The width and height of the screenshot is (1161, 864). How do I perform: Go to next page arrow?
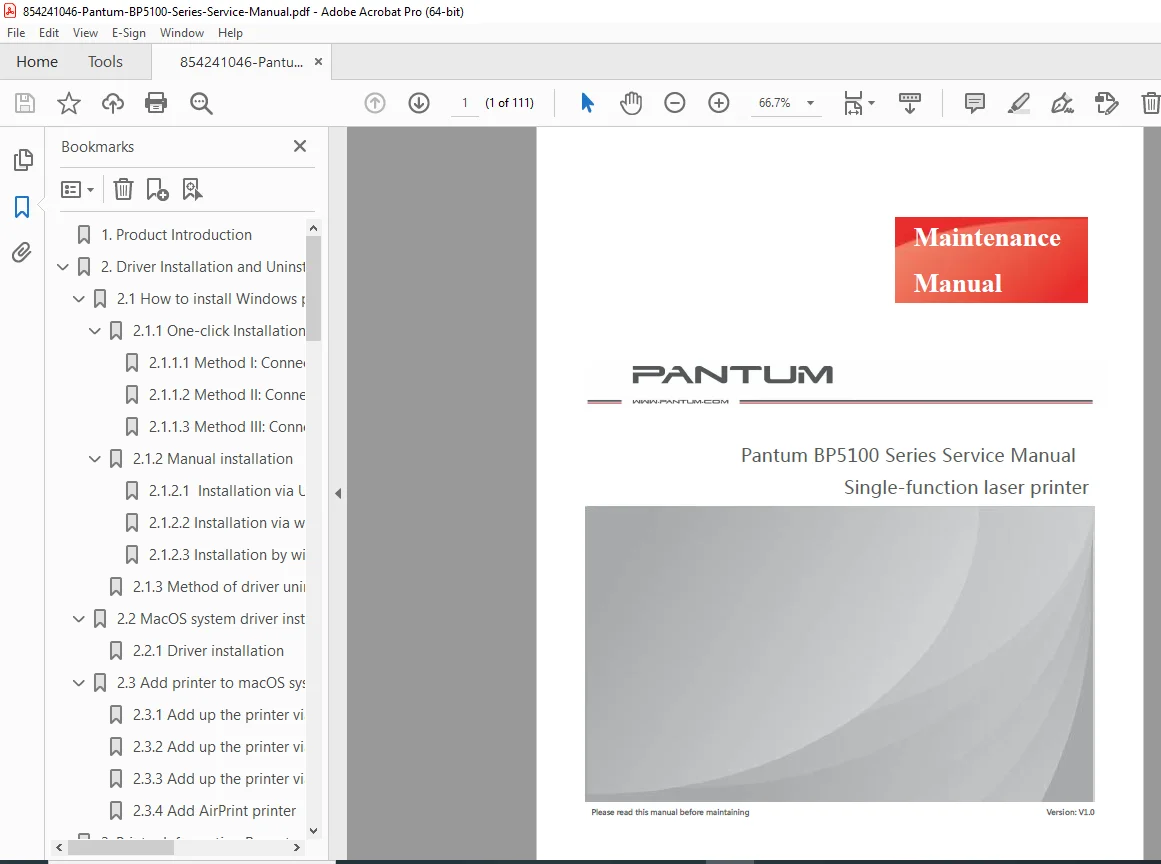coord(419,103)
